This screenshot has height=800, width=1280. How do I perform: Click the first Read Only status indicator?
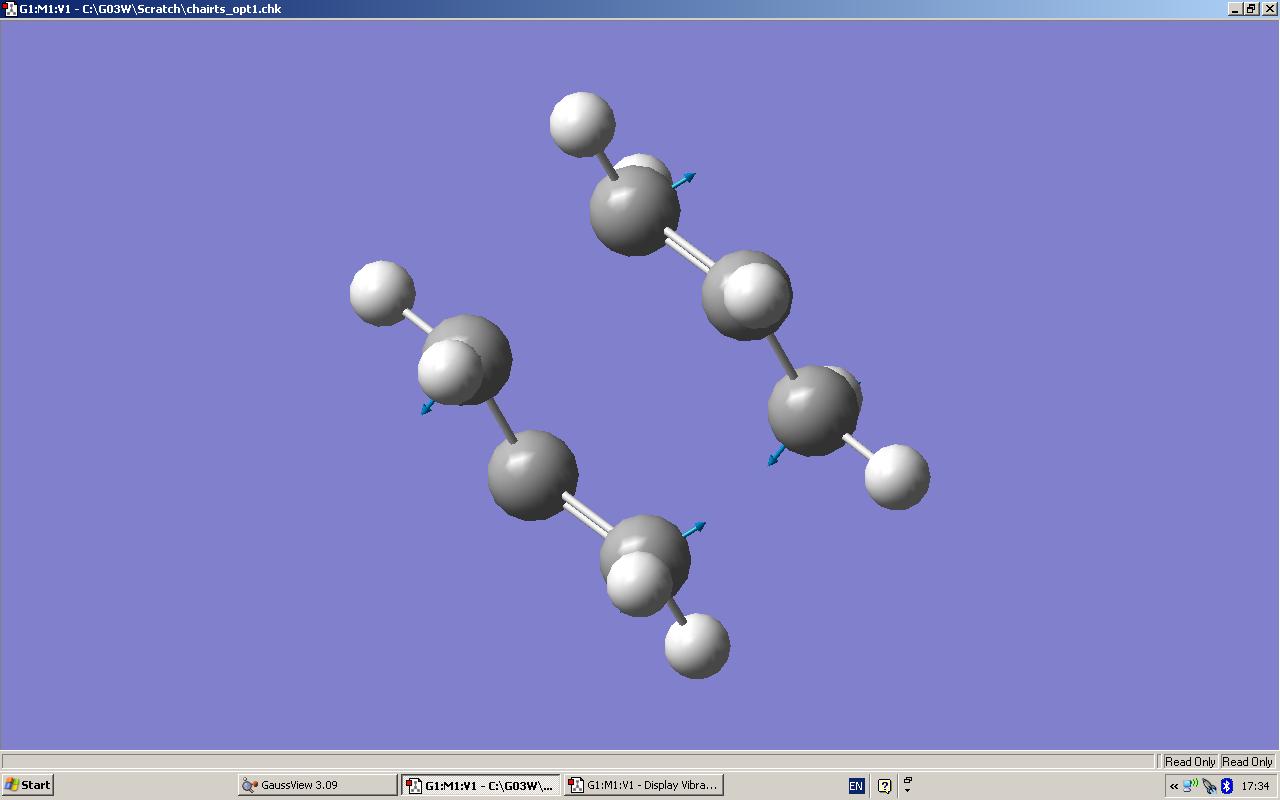coord(1190,762)
